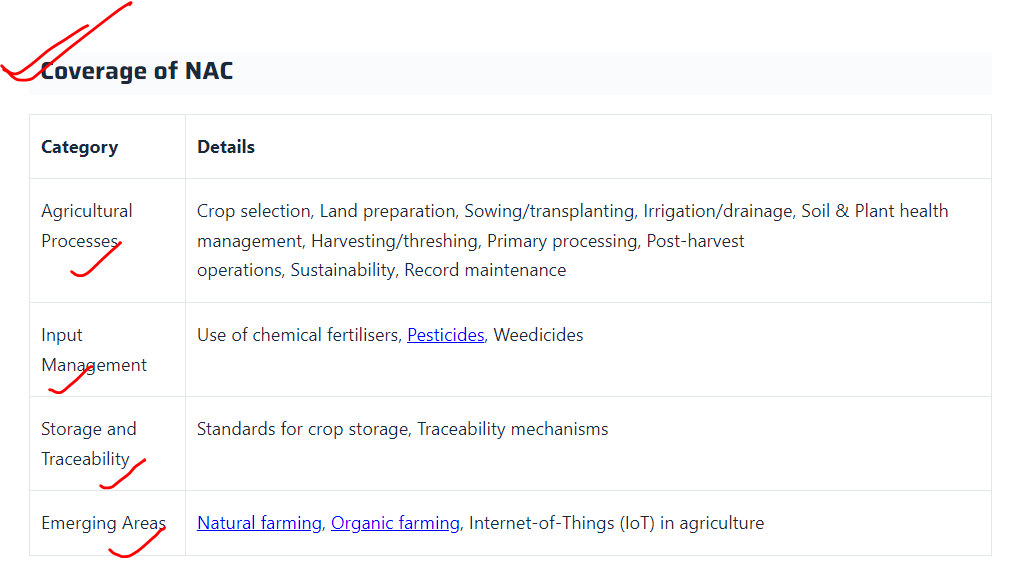Follow the Organic farming link

tap(395, 523)
